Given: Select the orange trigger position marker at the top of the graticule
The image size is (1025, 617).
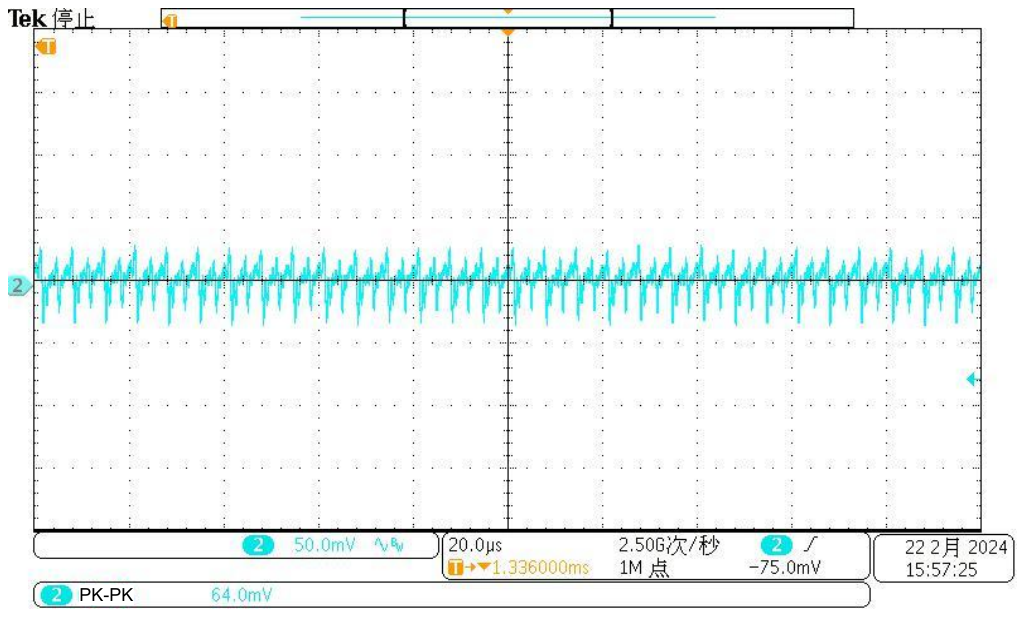Looking at the screenshot, I should [x=508, y=31].
